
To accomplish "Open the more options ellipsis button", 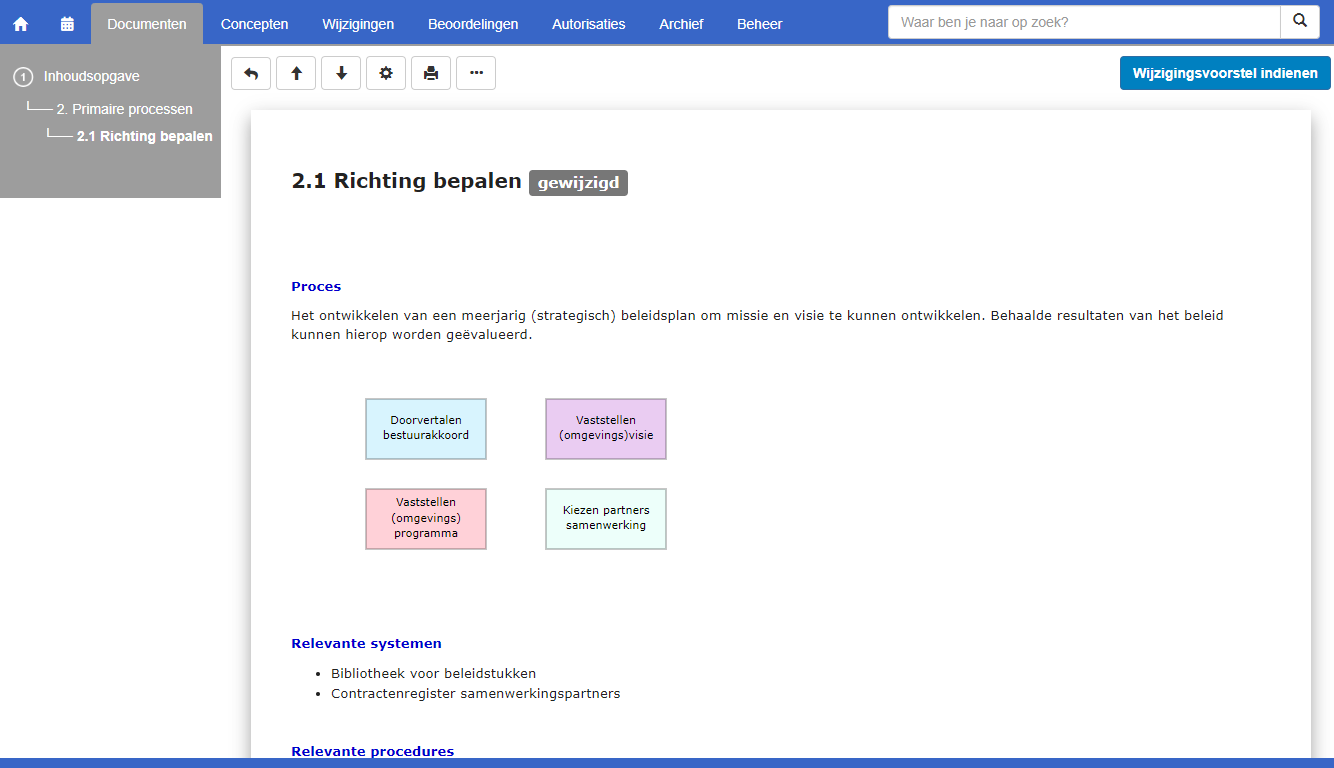I will [476, 73].
